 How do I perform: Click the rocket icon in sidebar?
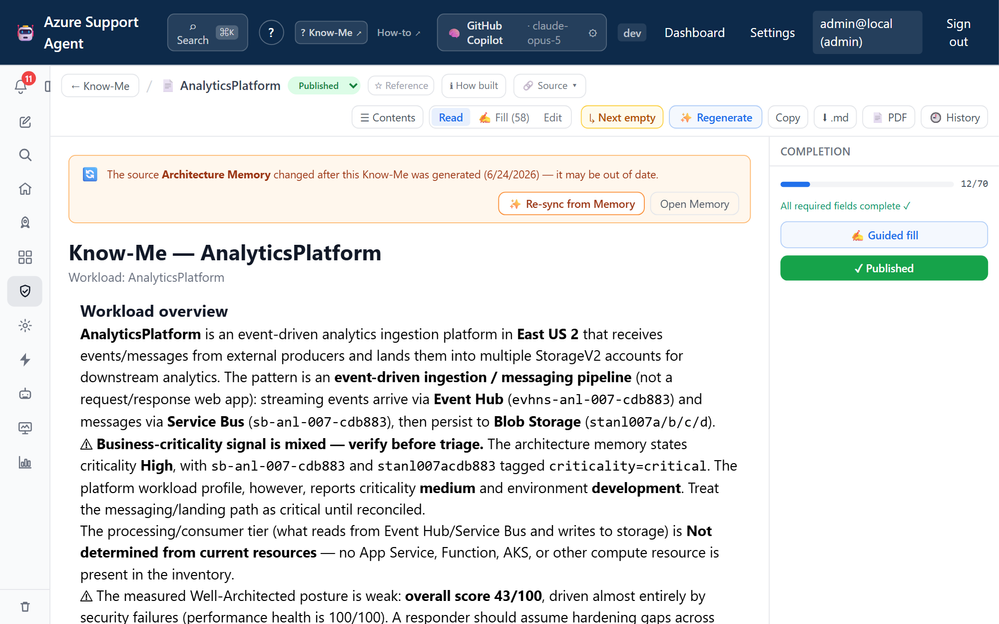(25, 222)
